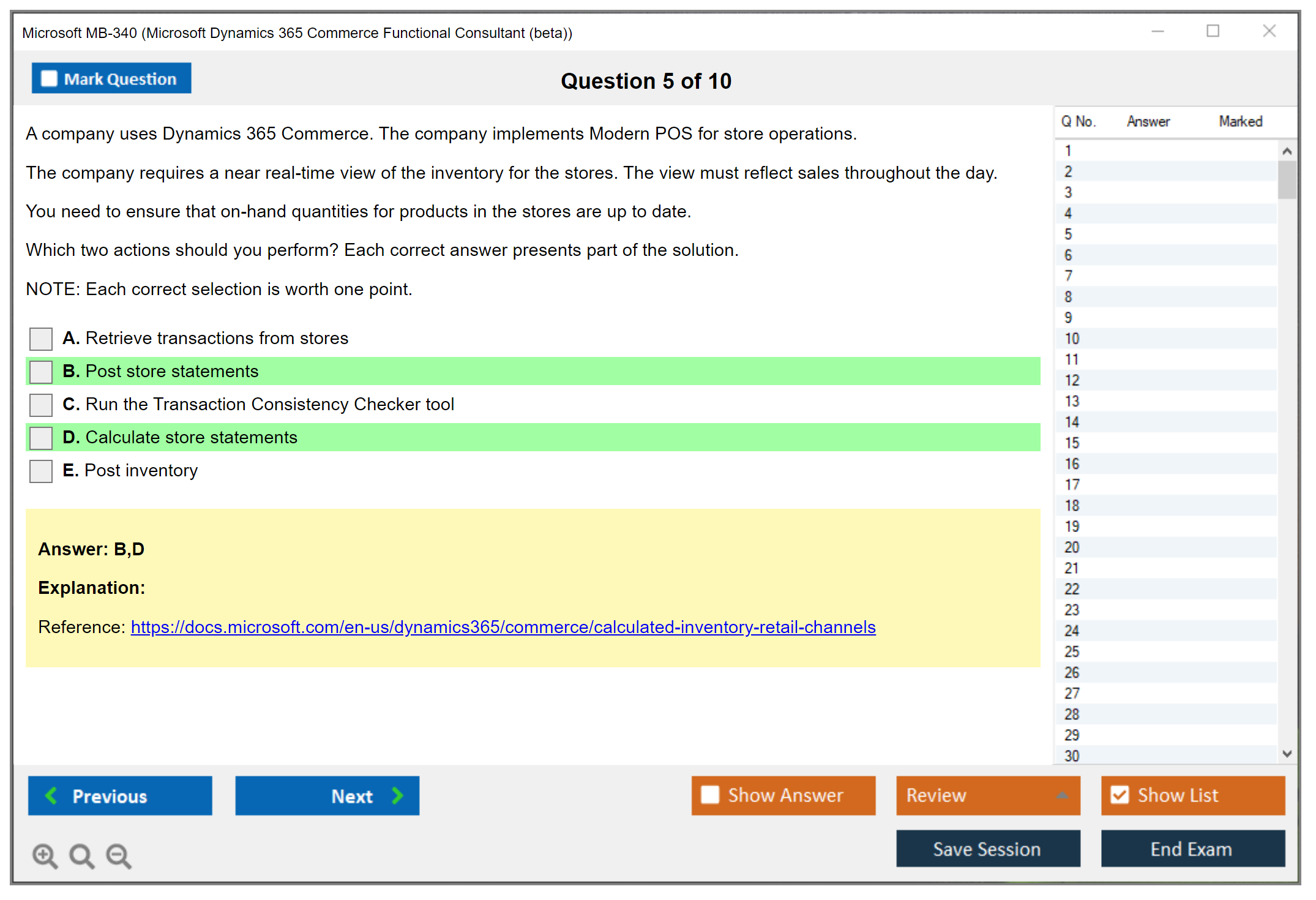Select question 20 in the list
Image resolution: width=1316 pixels, height=900 pixels.
coord(1072,547)
